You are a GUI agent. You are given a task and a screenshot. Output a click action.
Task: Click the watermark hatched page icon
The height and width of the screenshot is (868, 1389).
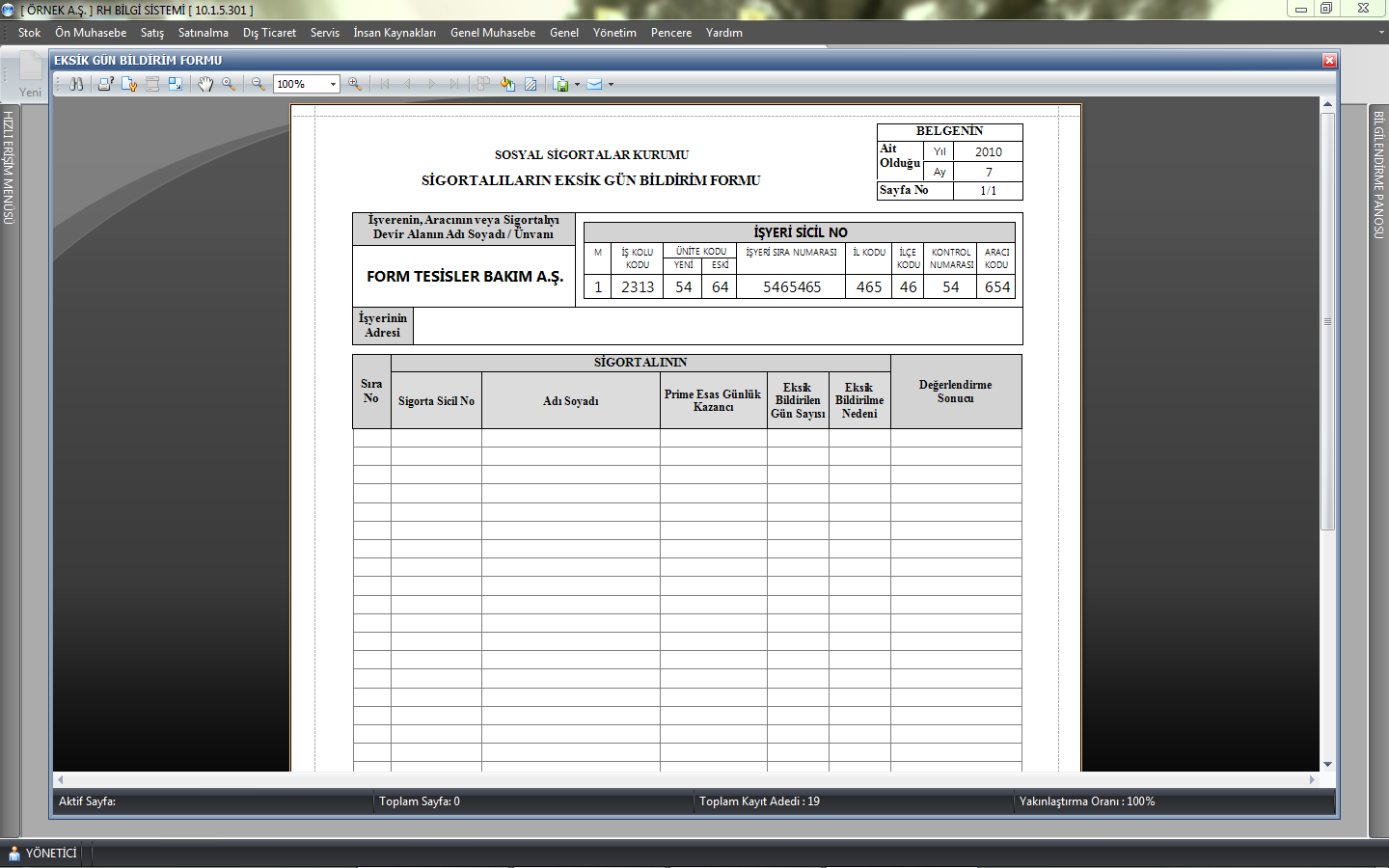click(531, 84)
